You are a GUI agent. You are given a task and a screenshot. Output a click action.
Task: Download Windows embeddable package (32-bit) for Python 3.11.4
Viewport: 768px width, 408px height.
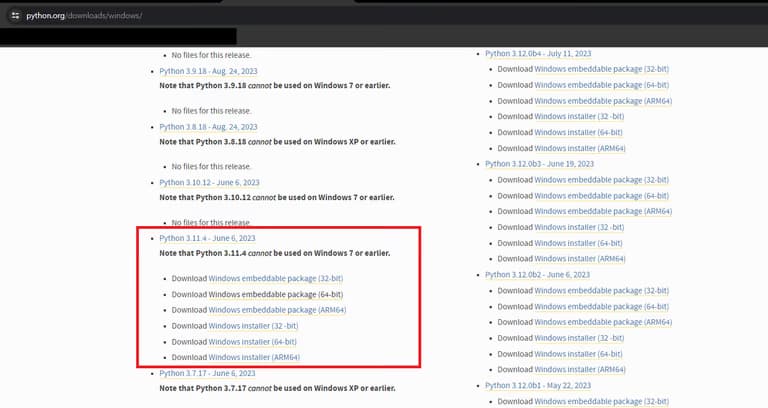coord(276,279)
